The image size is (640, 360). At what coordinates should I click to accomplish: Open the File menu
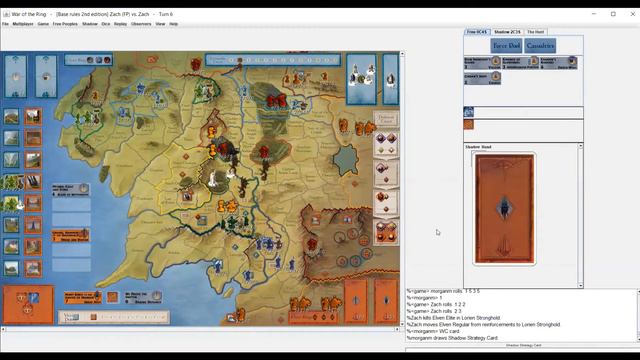click(5, 24)
